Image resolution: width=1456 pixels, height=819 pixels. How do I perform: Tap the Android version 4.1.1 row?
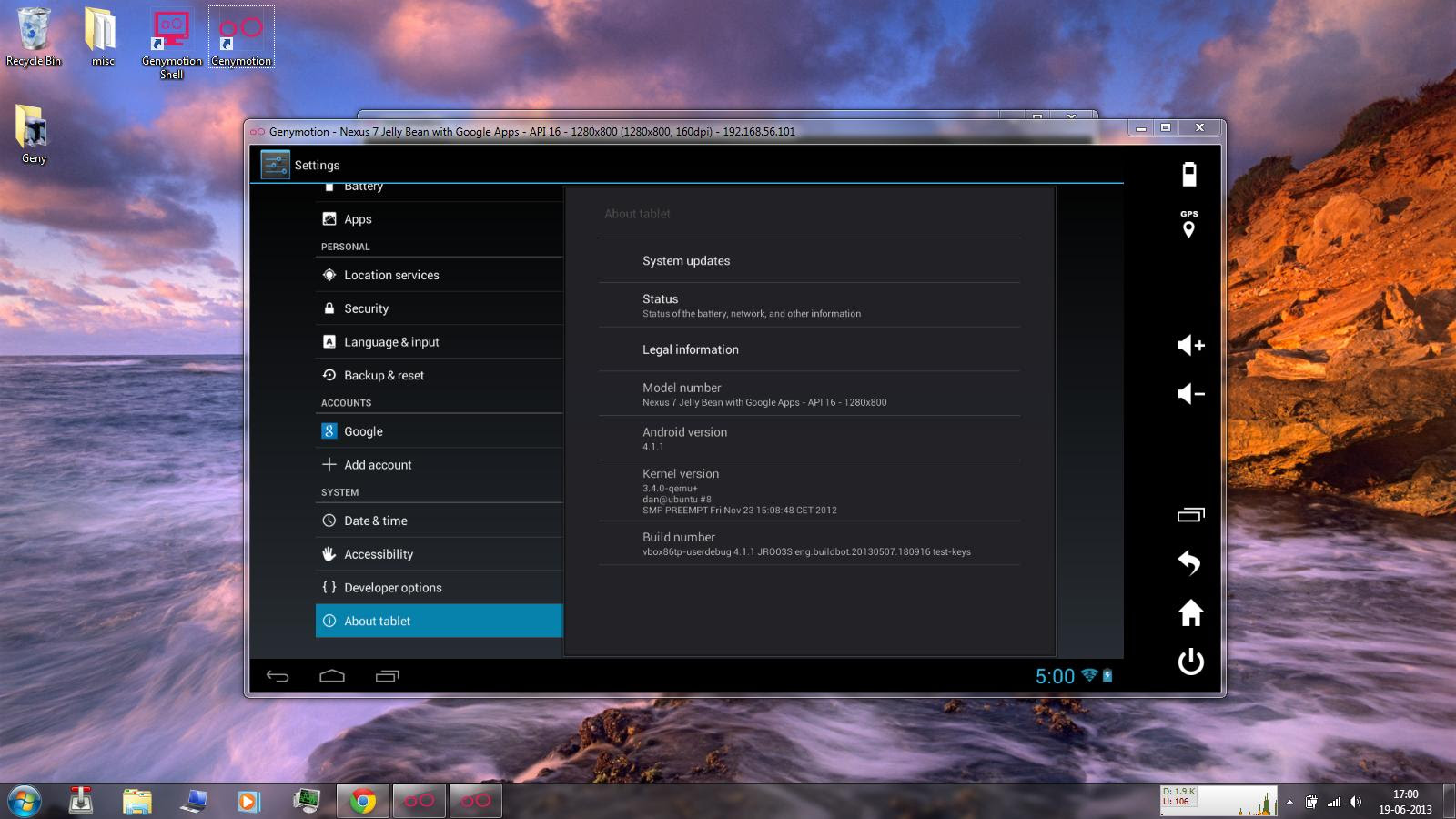click(809, 439)
